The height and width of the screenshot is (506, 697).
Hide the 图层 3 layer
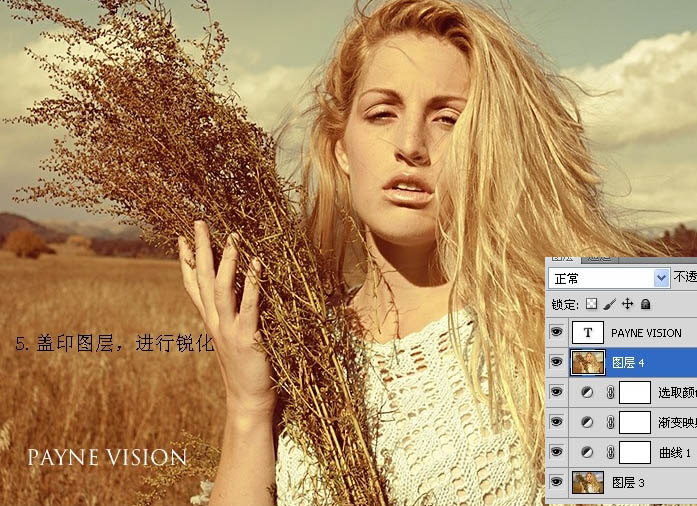[x=557, y=483]
